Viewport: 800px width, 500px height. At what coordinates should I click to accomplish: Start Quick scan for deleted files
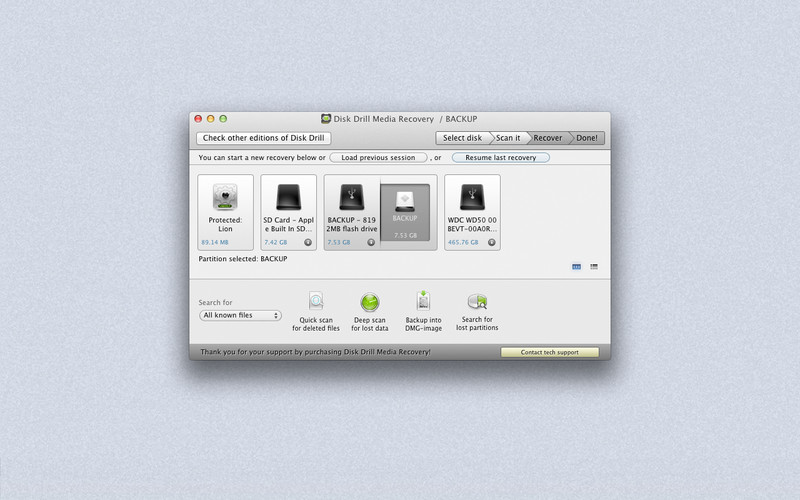coord(316,301)
